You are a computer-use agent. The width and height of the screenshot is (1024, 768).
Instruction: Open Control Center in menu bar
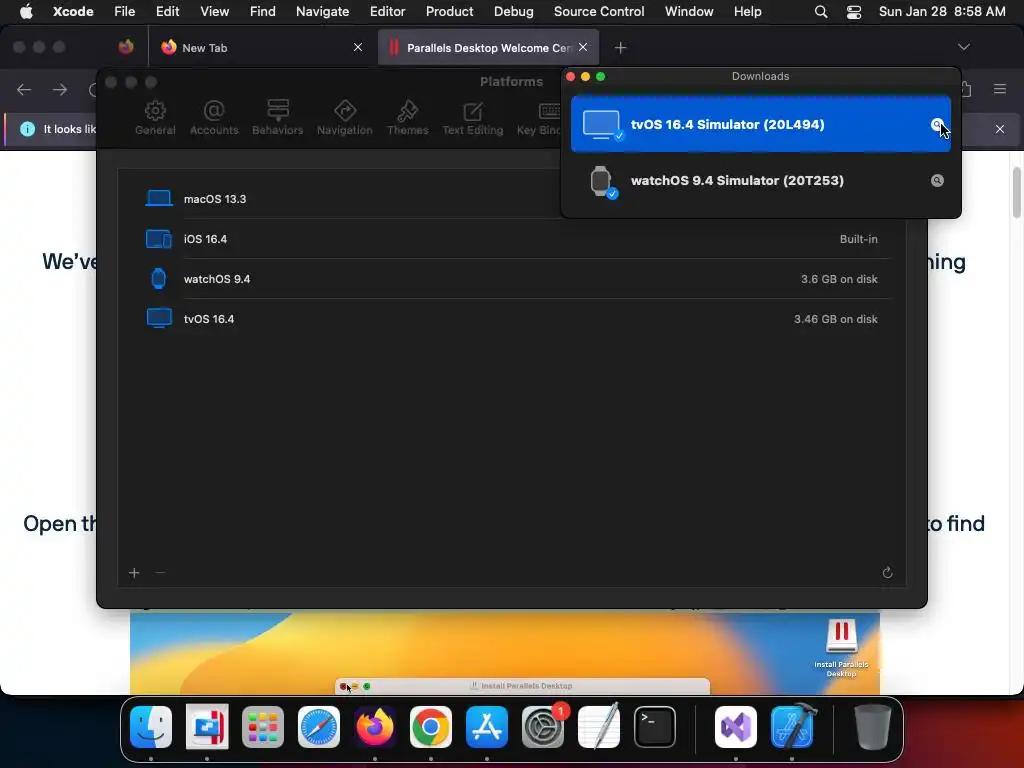pyautogui.click(x=854, y=12)
